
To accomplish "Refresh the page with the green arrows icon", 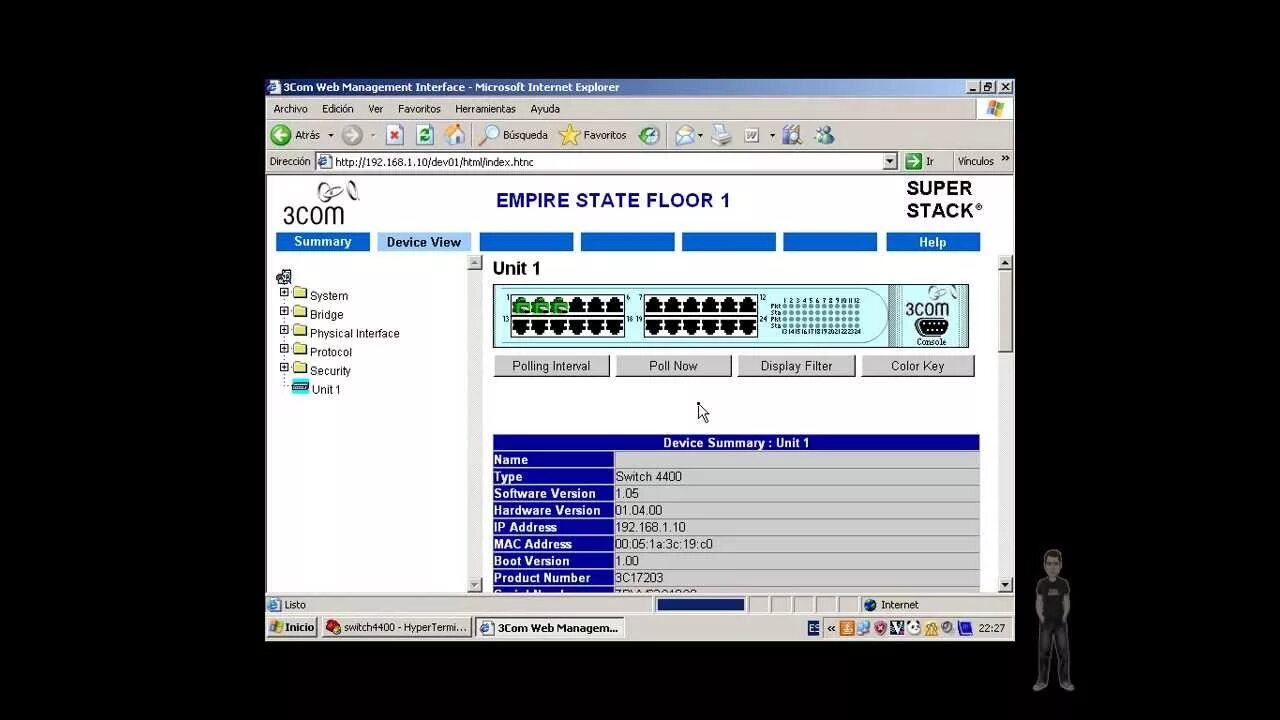I will (425, 135).
